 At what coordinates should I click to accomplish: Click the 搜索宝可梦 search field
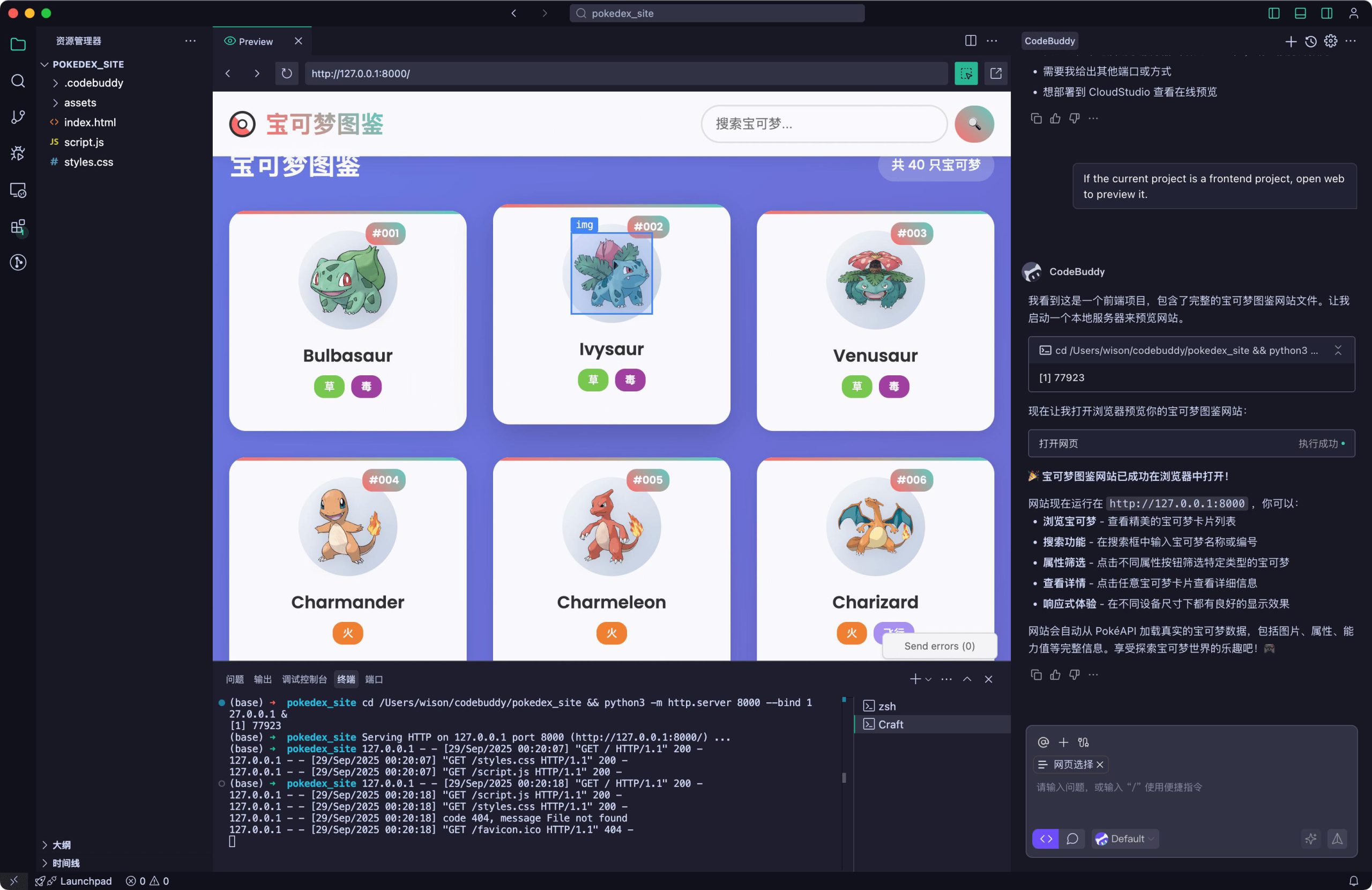coord(823,123)
